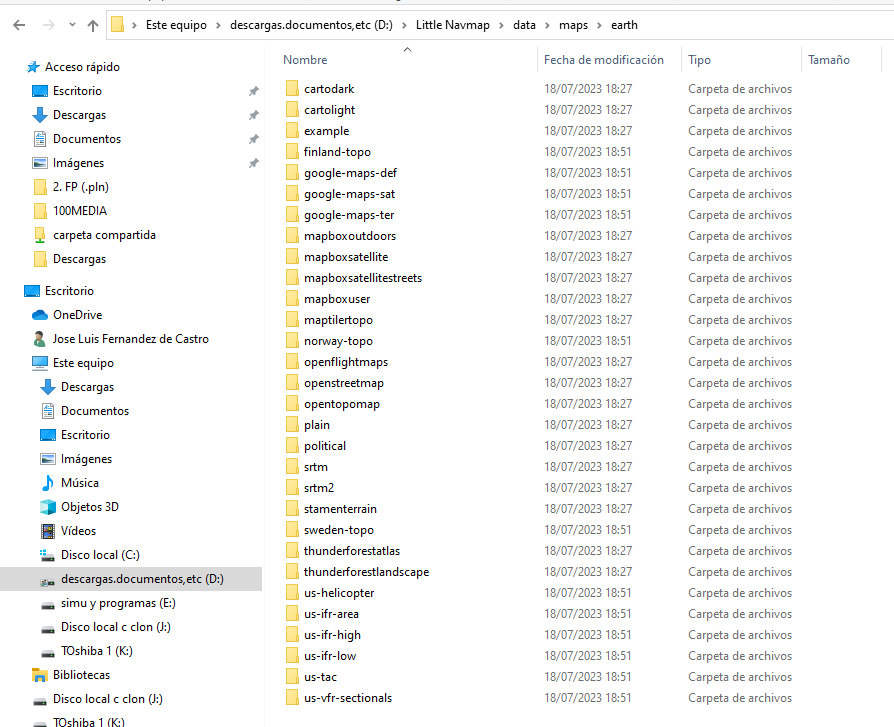This screenshot has height=727, width=894.
Task: Select mapboxoutdoors folder name
Action: (350, 236)
